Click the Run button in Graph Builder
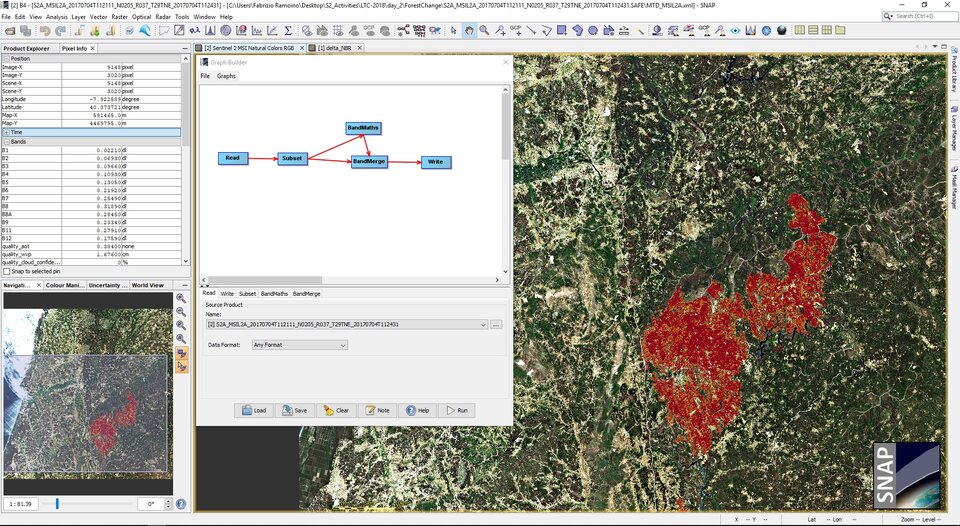 tap(457, 410)
